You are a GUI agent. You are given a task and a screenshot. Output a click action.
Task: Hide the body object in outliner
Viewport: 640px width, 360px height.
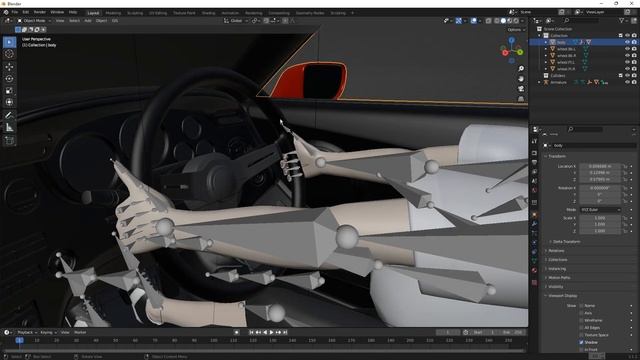tap(627, 42)
